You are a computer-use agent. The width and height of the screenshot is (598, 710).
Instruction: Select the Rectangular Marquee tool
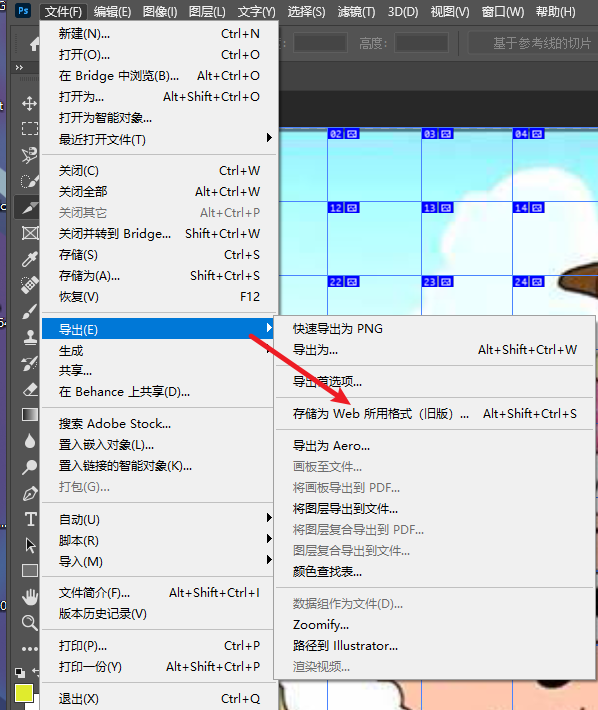(x=29, y=129)
